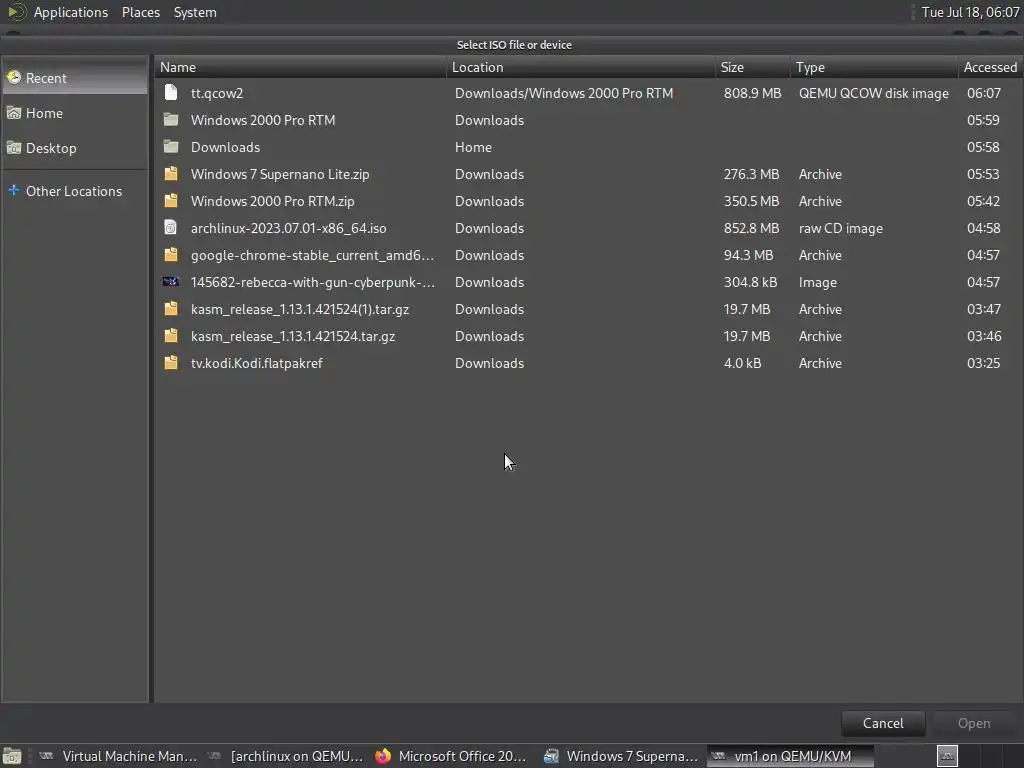Select Windows 7 Supernano Lite.zip file name
1024x768 pixels.
coord(280,174)
